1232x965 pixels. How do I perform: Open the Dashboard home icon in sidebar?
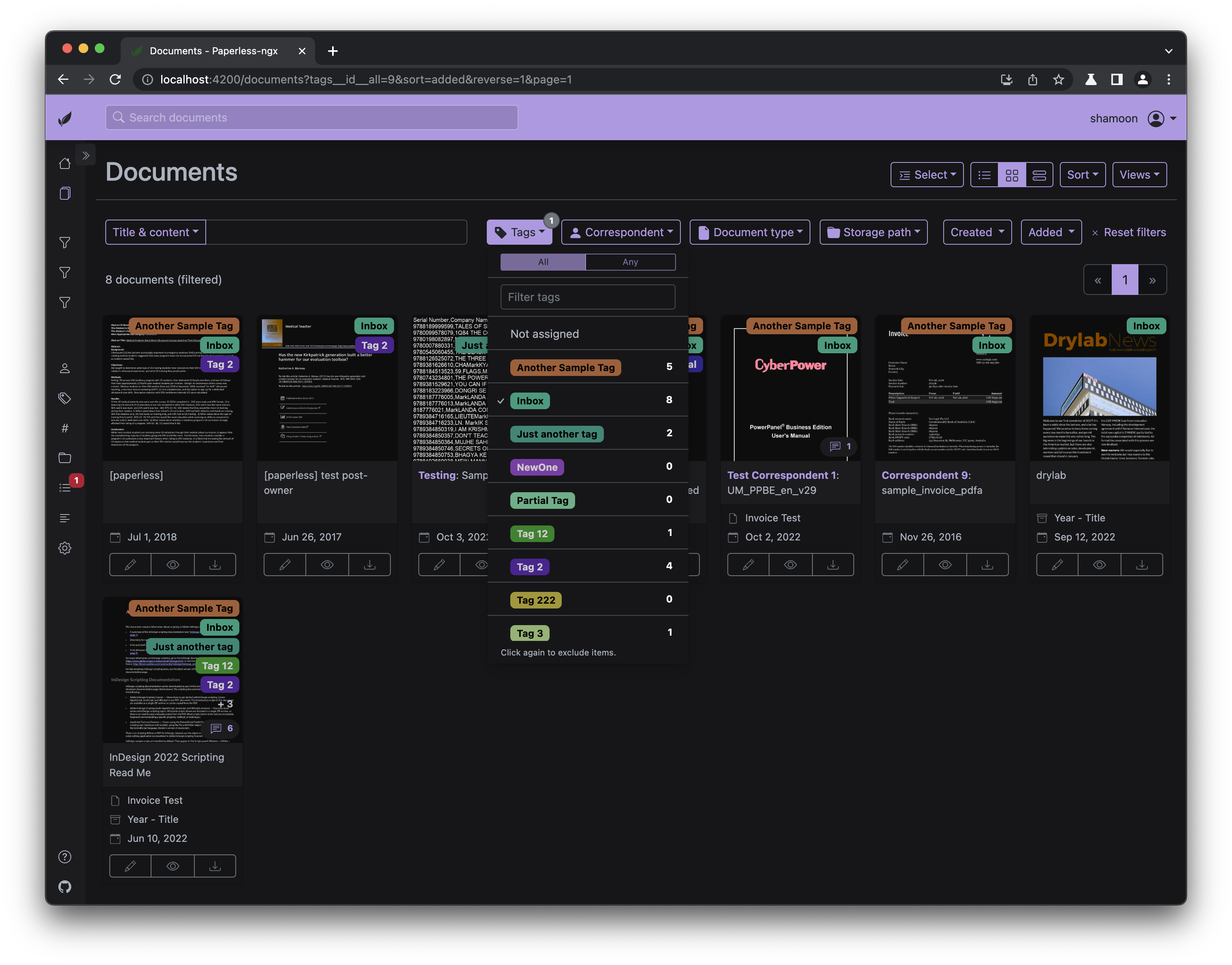(x=65, y=163)
